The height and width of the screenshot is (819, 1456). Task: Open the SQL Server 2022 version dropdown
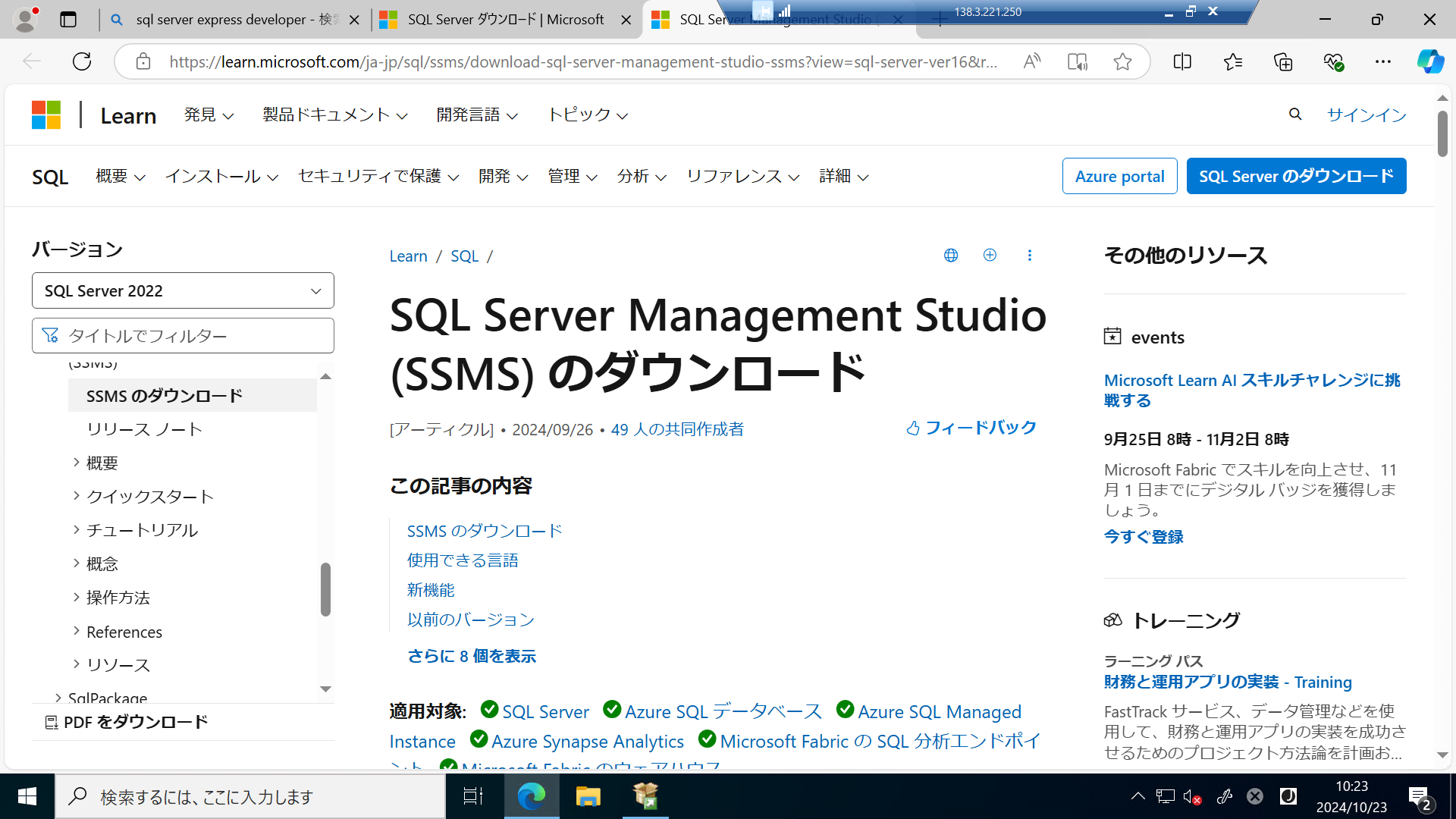pyautogui.click(x=182, y=290)
